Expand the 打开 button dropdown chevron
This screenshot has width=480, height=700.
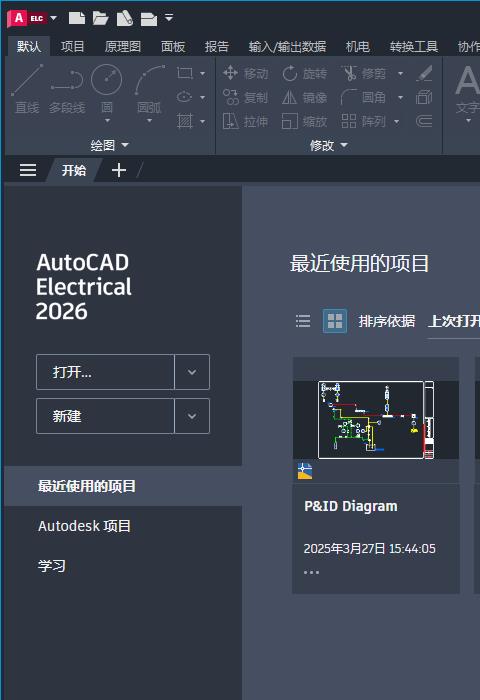pos(192,372)
